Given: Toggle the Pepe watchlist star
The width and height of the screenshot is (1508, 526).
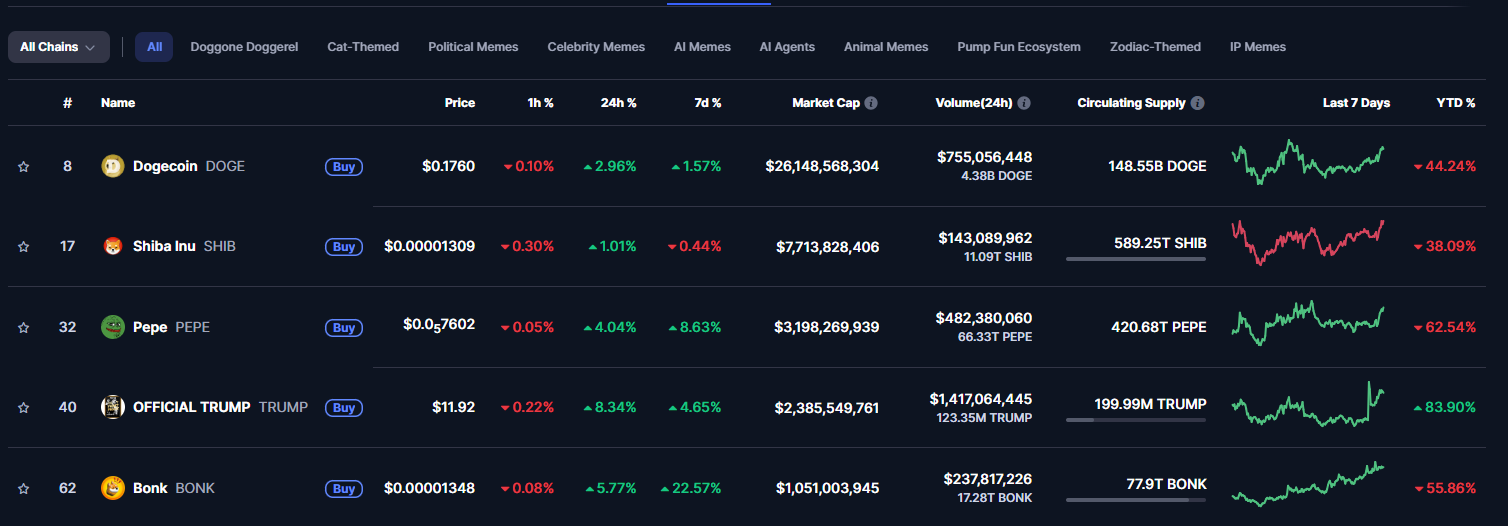Looking at the screenshot, I should coord(23,328).
